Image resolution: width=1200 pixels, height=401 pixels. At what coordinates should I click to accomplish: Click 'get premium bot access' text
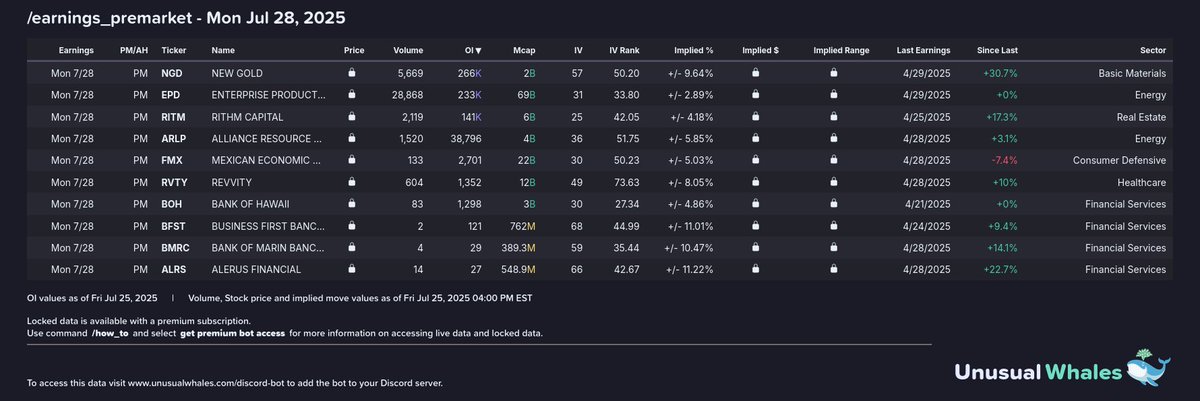coord(232,333)
